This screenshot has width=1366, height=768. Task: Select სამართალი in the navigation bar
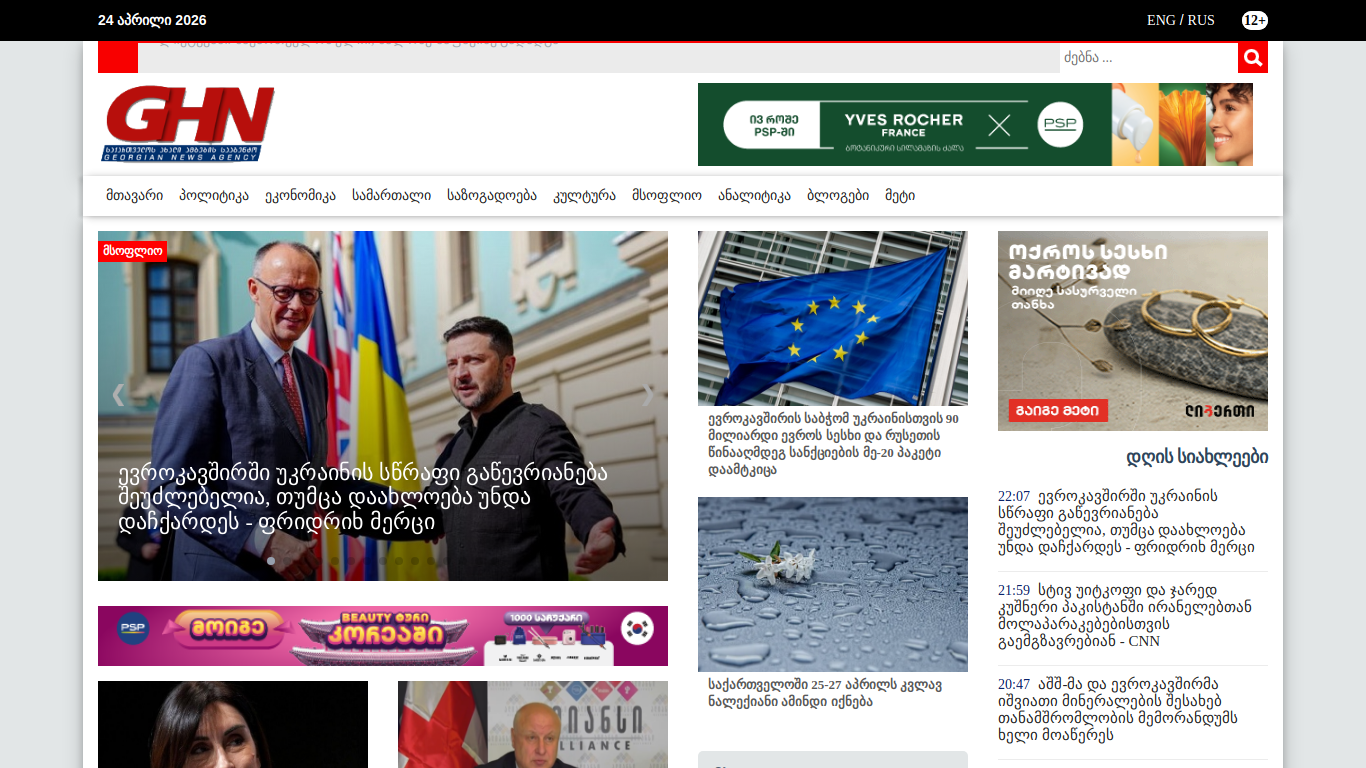click(x=392, y=196)
